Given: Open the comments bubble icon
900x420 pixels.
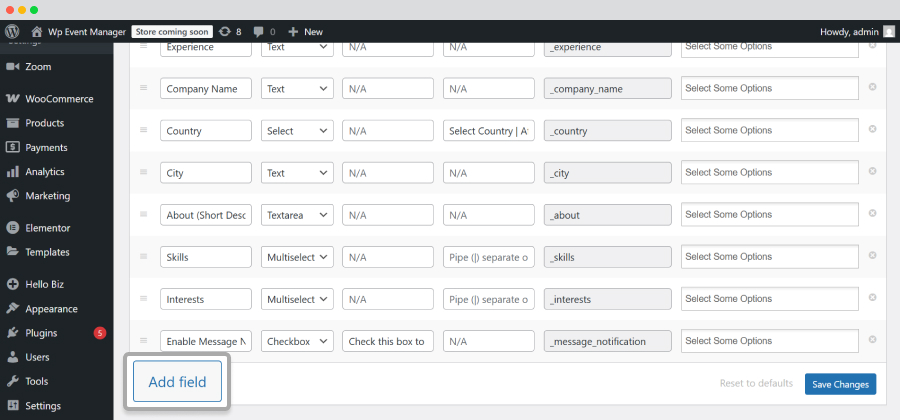Looking at the screenshot, I should click(x=259, y=32).
